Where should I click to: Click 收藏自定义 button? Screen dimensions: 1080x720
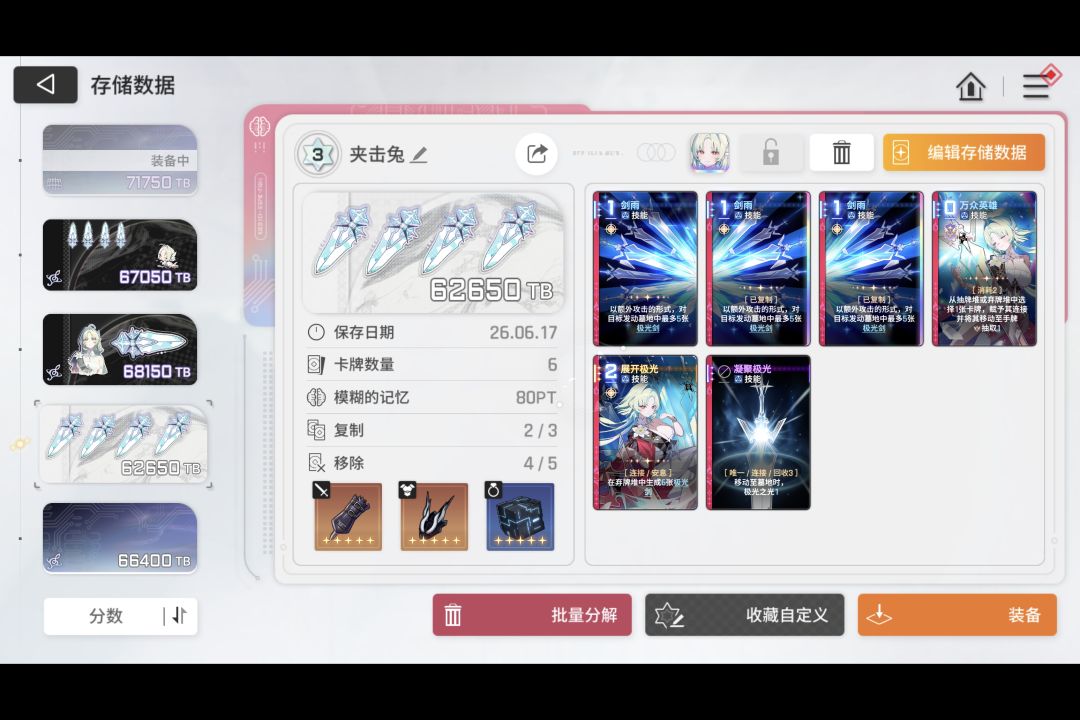[745, 615]
